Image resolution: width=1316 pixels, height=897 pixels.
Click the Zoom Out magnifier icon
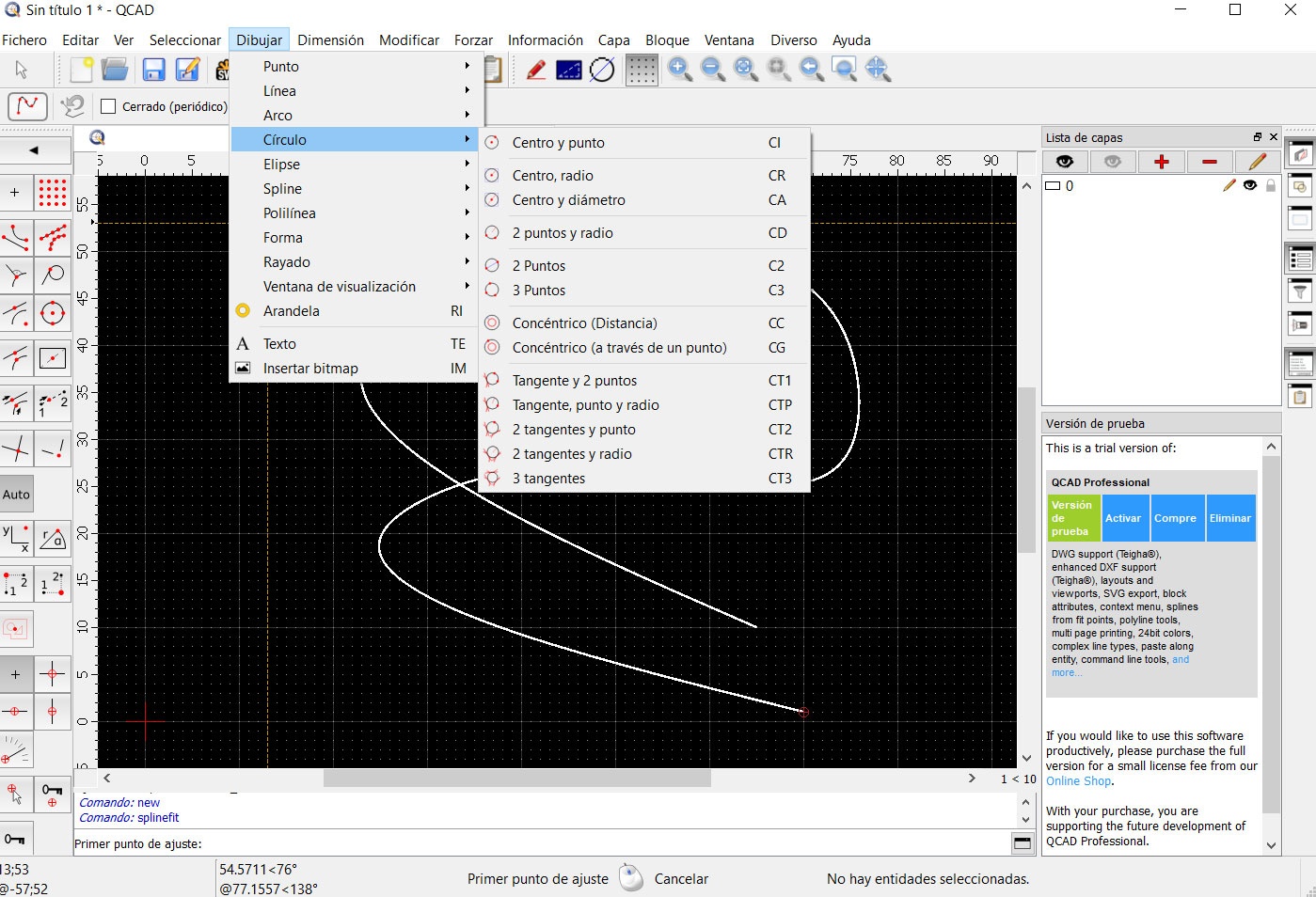pos(712,69)
